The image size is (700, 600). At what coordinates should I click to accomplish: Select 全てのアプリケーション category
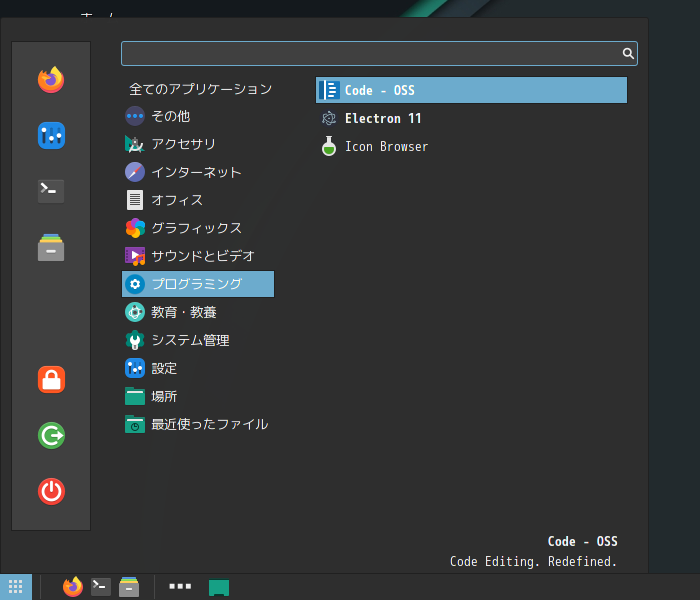[198, 89]
